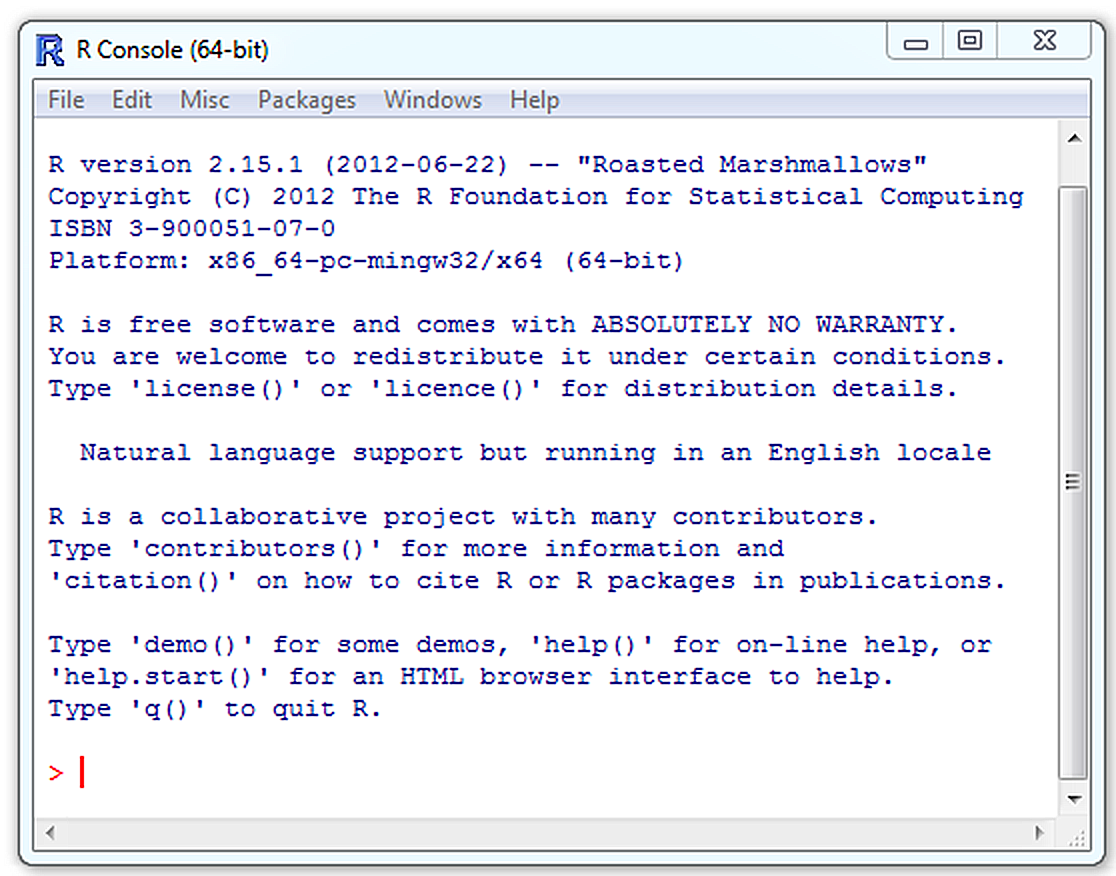The image size is (1116, 876).
Task: Click the 'Natural language support' line
Action: (x=535, y=453)
